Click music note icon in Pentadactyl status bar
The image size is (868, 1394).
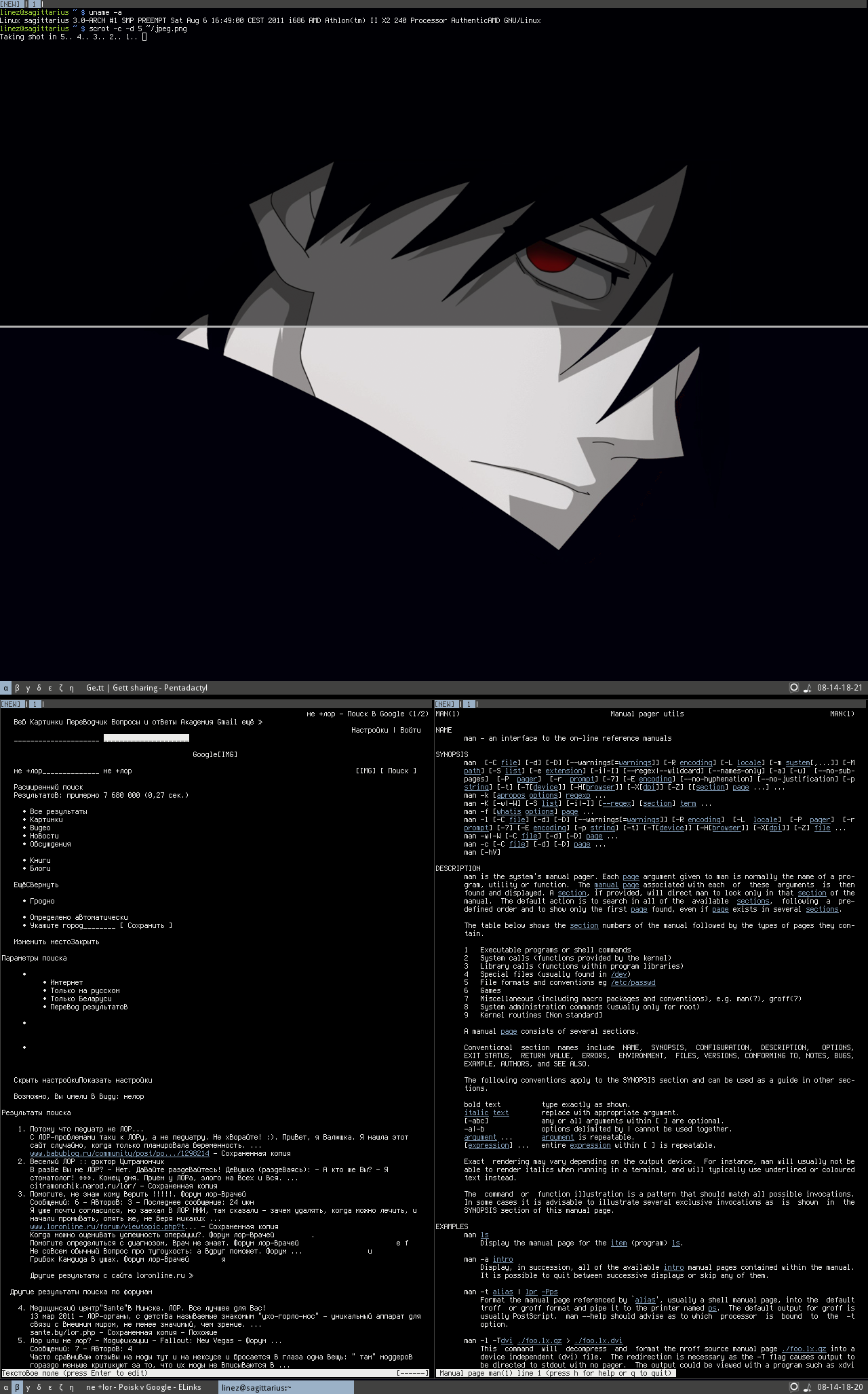[807, 688]
